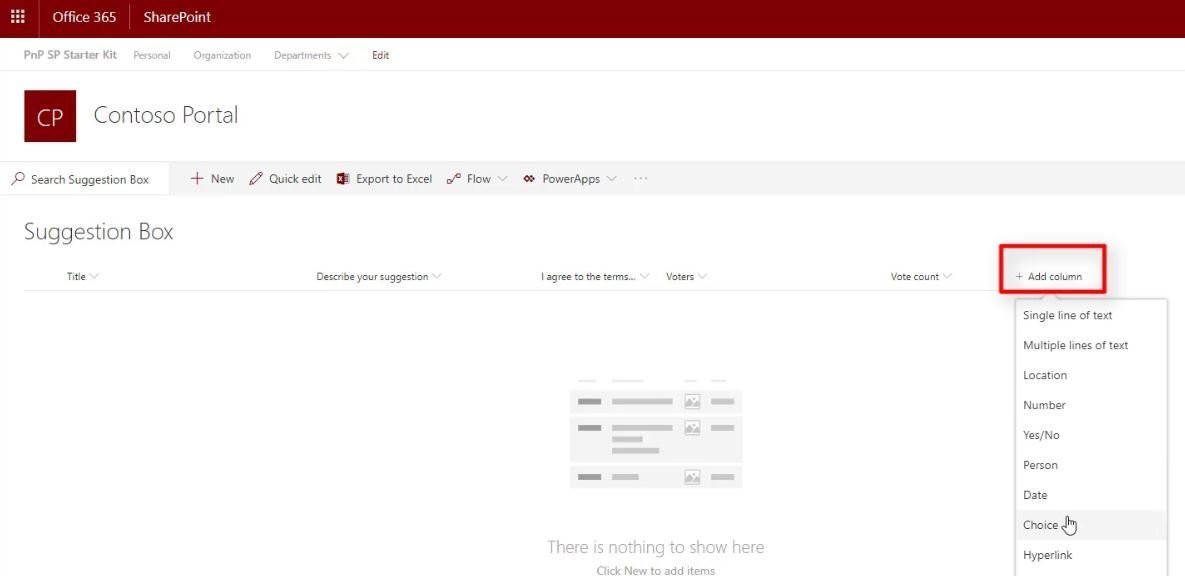Choose Multiple lines of text column type

1091,345
